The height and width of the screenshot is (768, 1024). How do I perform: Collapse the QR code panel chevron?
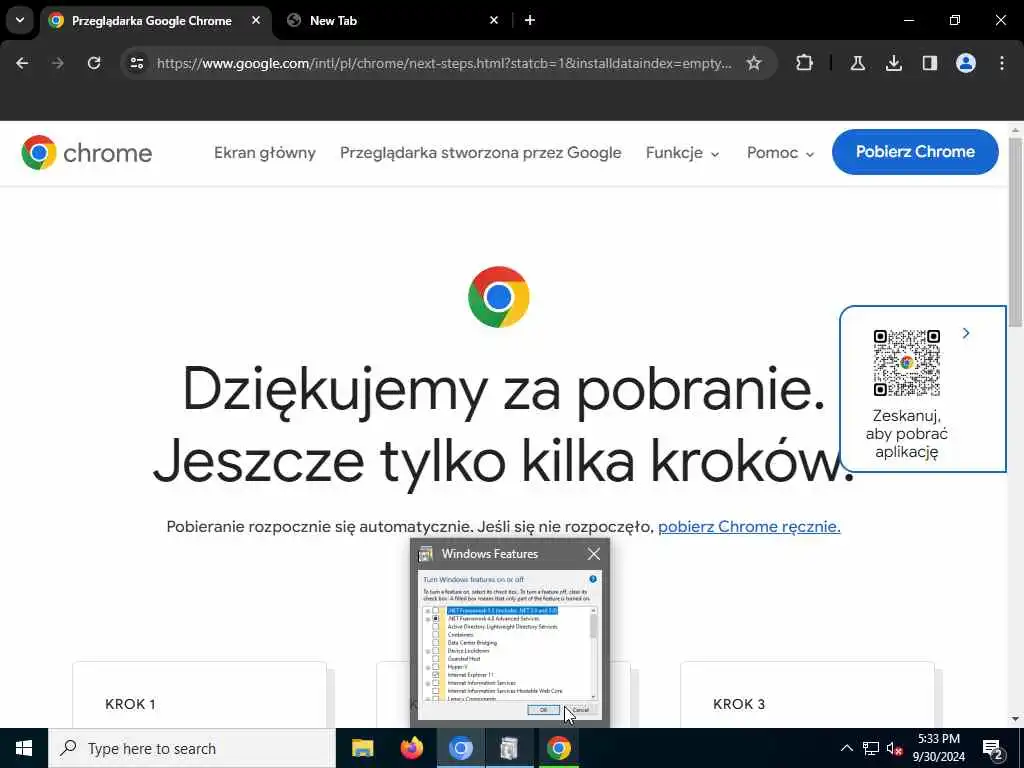(x=966, y=334)
